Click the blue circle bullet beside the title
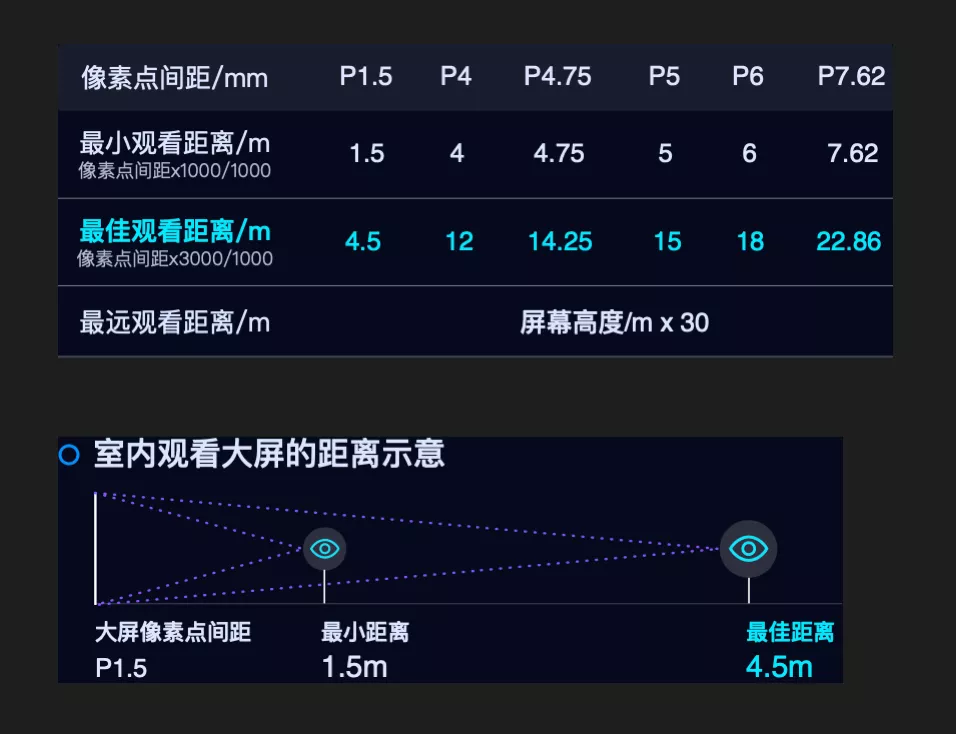The image size is (956, 734). coord(69,455)
